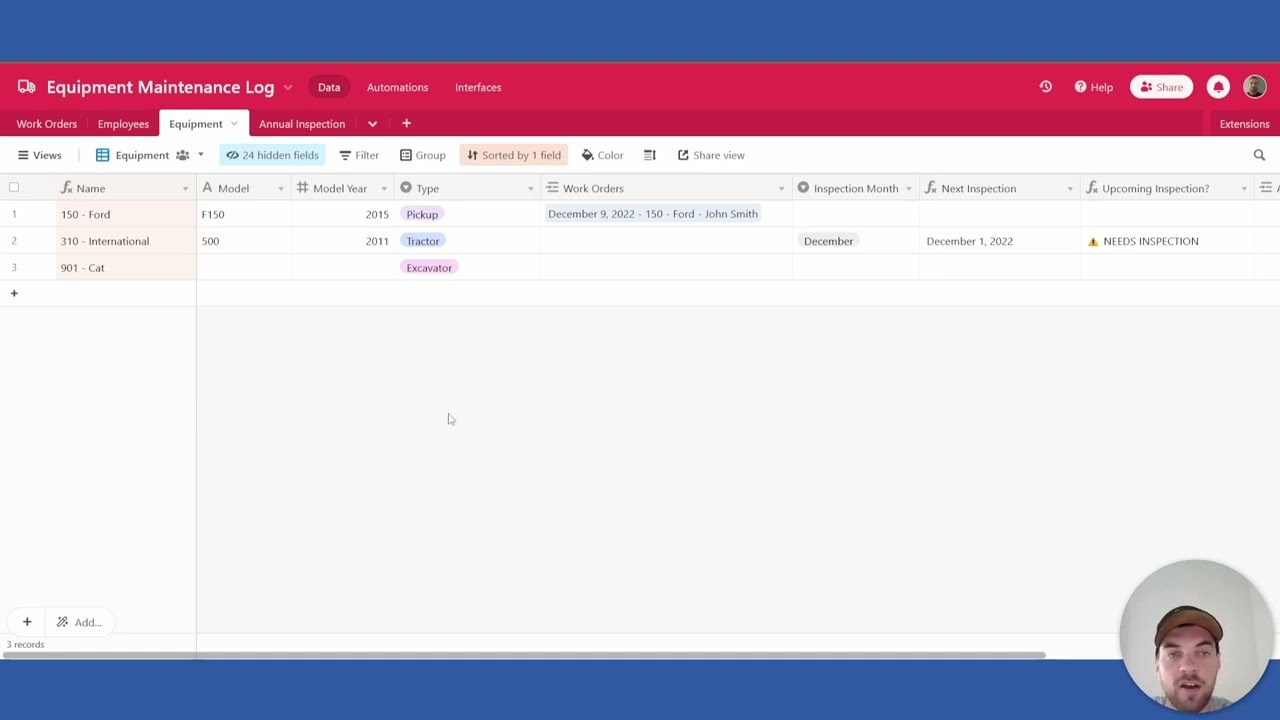
Task: Open Color options paint icon
Action: click(588, 155)
